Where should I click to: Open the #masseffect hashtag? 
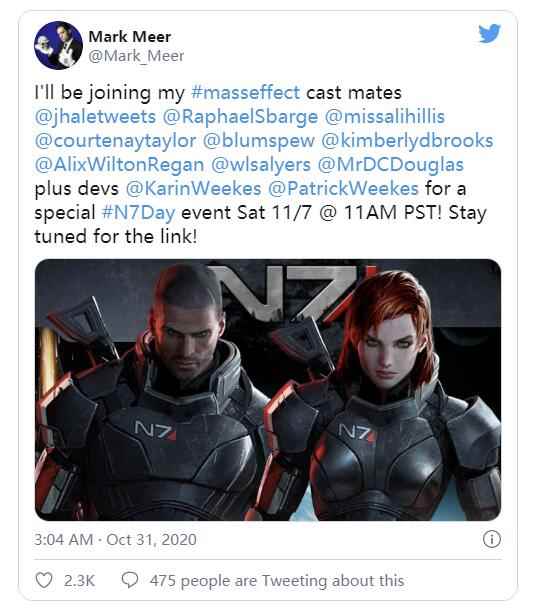(x=246, y=93)
